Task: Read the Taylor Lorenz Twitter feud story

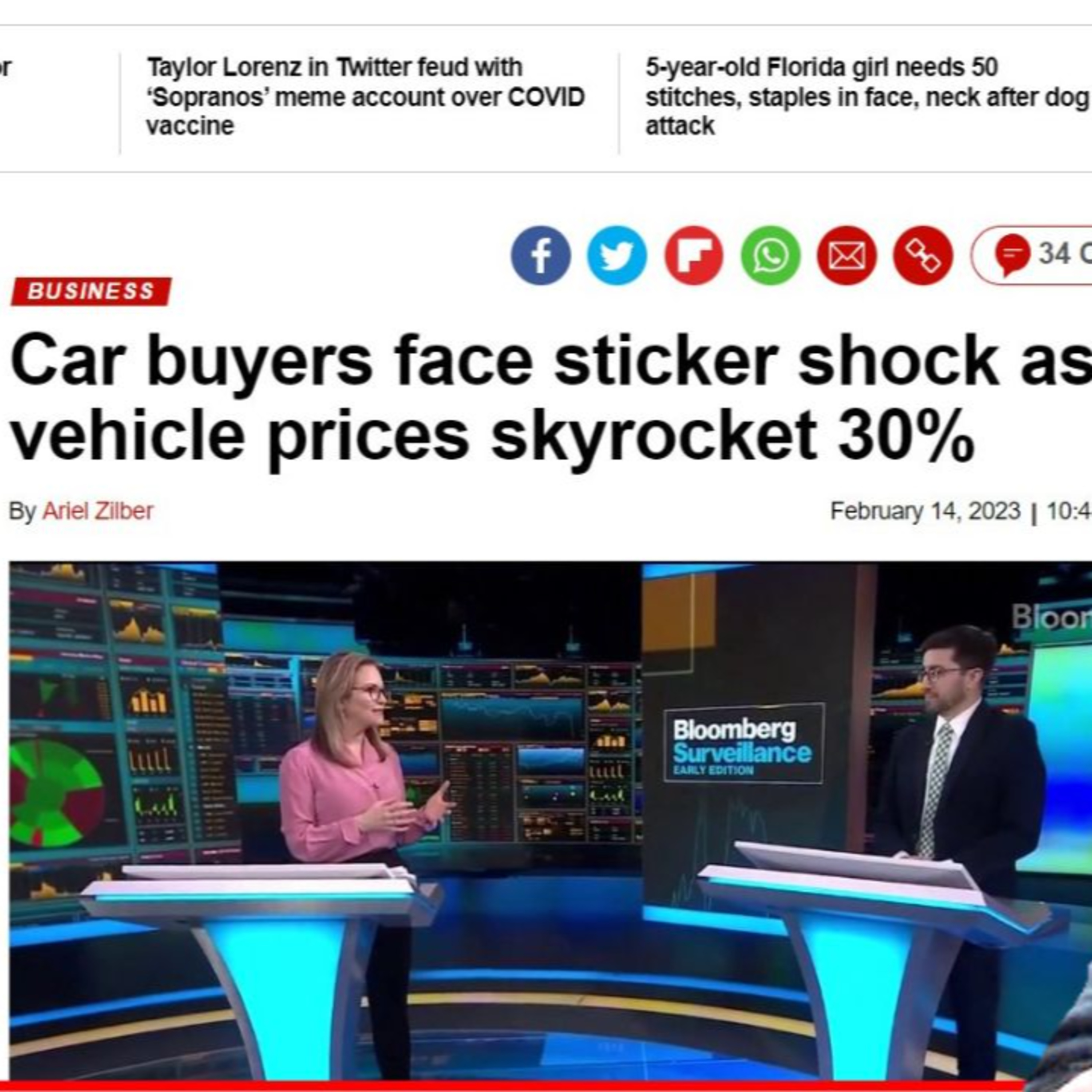Action: [x=365, y=97]
